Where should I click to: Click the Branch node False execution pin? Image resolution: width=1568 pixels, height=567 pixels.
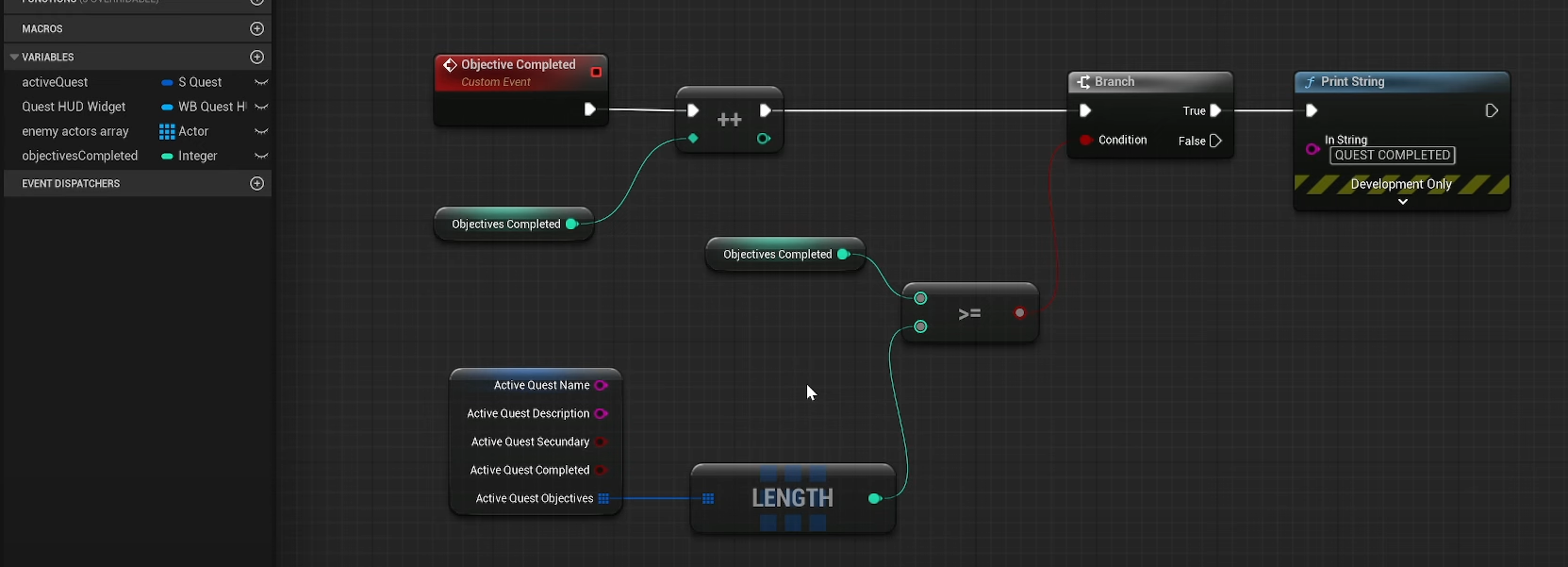point(1215,142)
